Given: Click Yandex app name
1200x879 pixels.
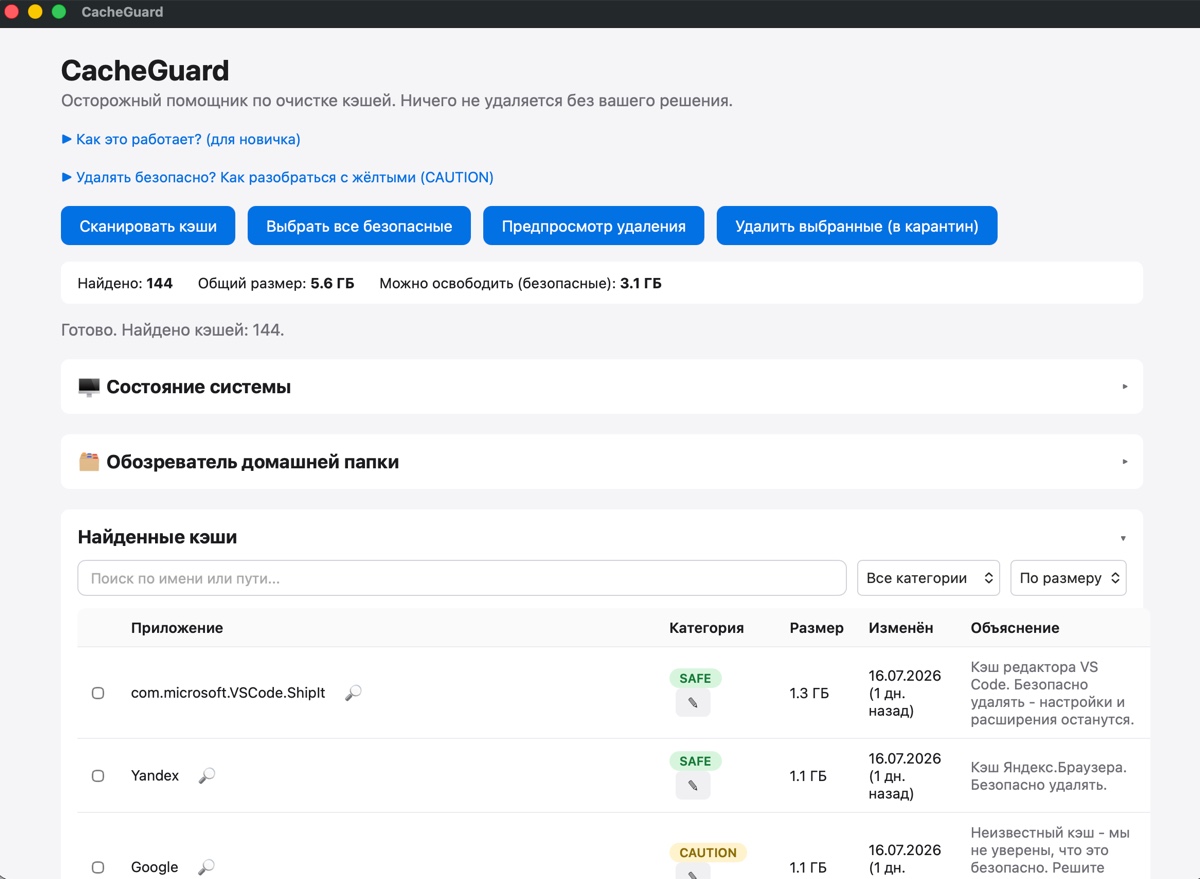Looking at the screenshot, I should [x=155, y=775].
